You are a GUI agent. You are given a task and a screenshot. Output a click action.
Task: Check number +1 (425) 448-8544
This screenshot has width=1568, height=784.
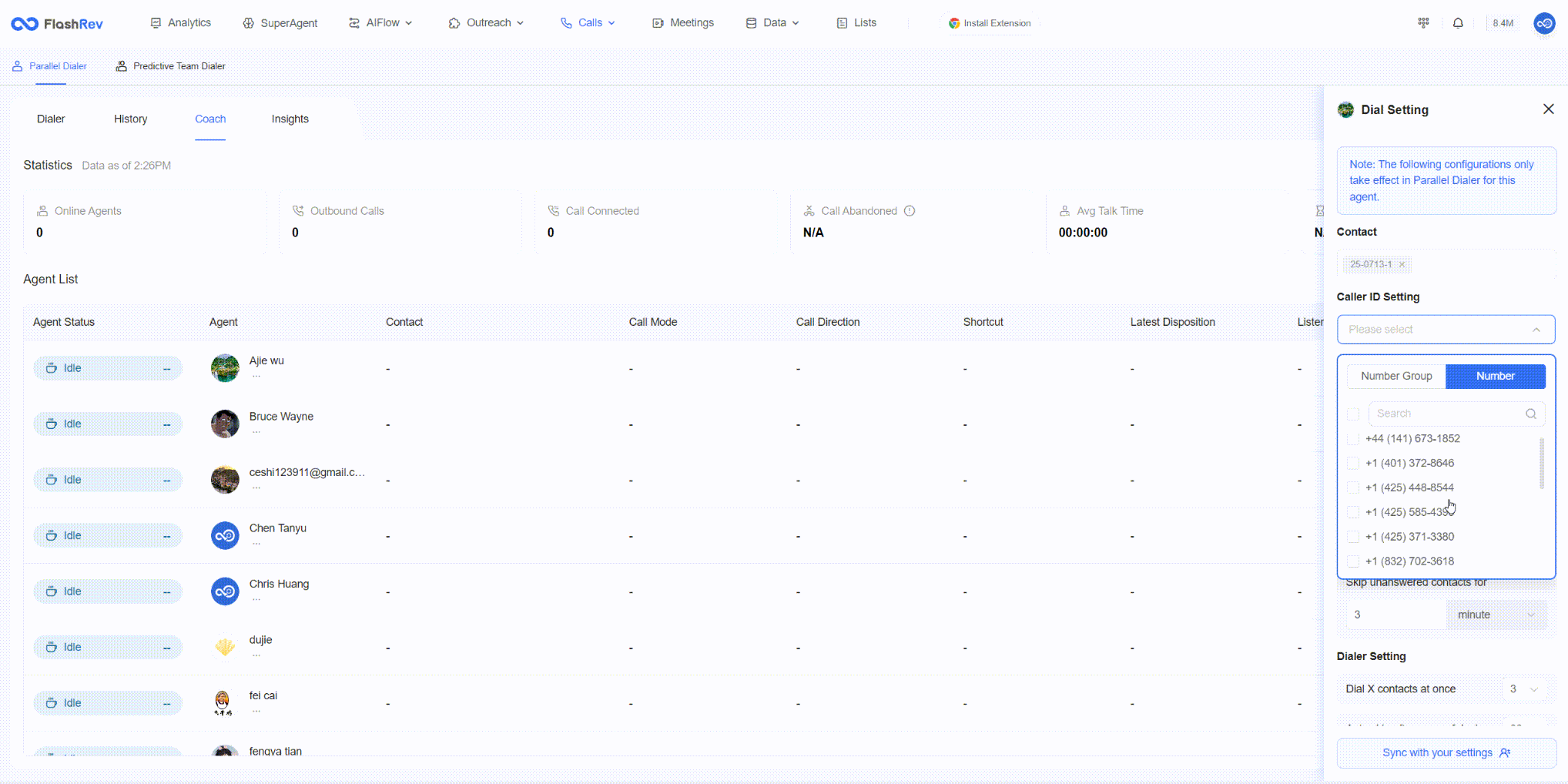pyautogui.click(x=1353, y=488)
